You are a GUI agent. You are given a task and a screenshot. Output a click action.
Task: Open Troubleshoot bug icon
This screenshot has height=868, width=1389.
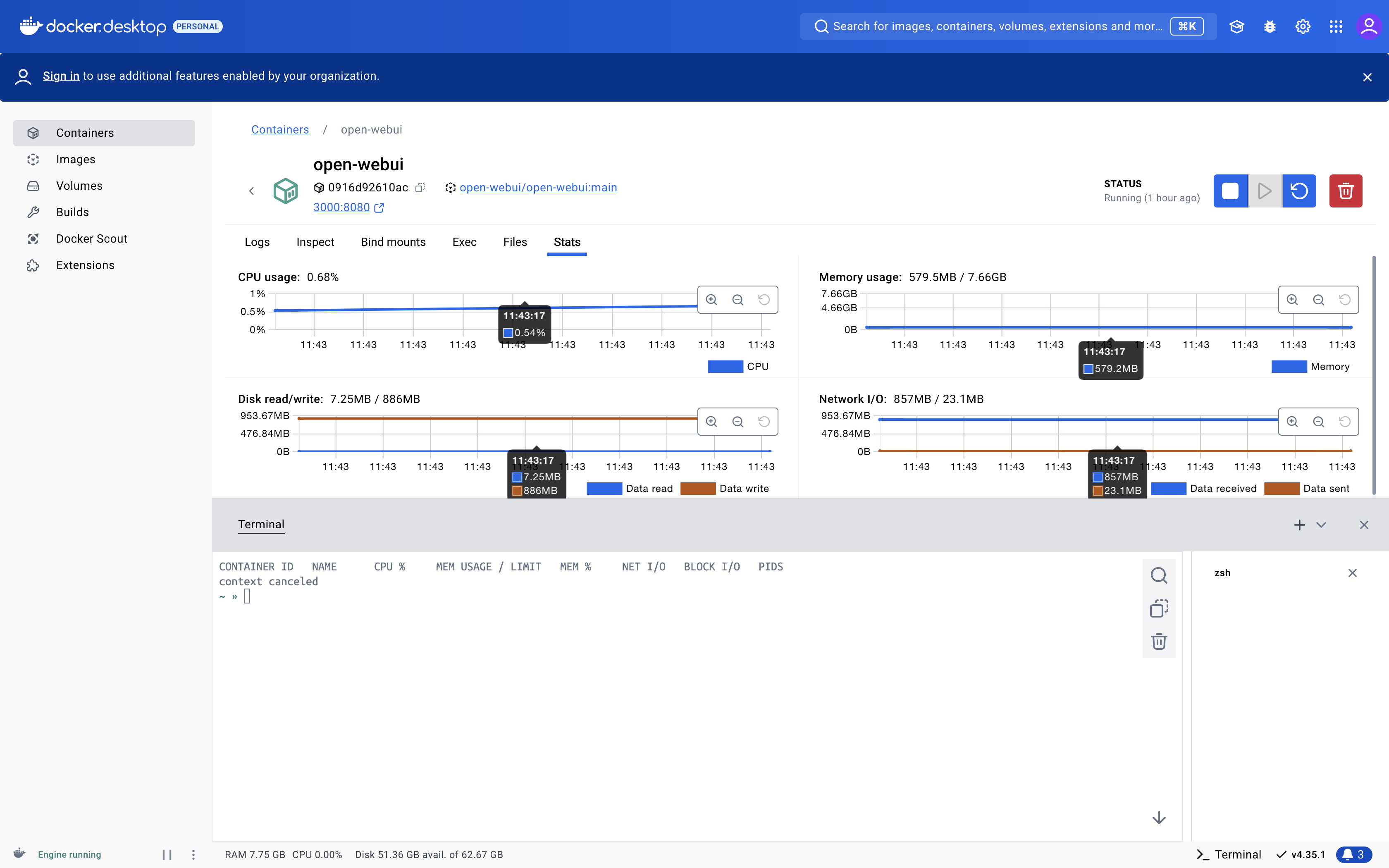(1270, 26)
